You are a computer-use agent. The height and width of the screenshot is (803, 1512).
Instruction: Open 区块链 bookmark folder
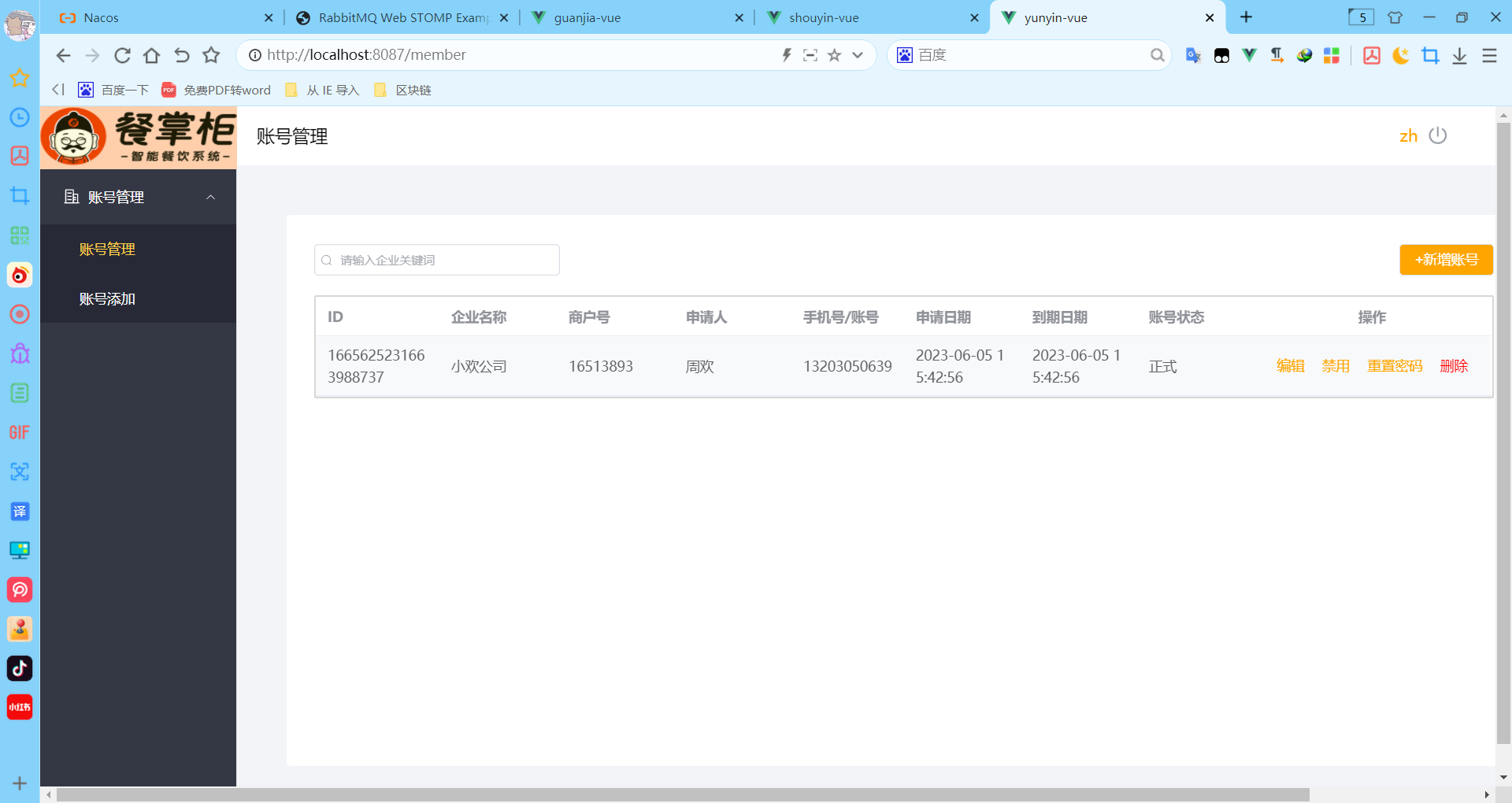coord(402,90)
